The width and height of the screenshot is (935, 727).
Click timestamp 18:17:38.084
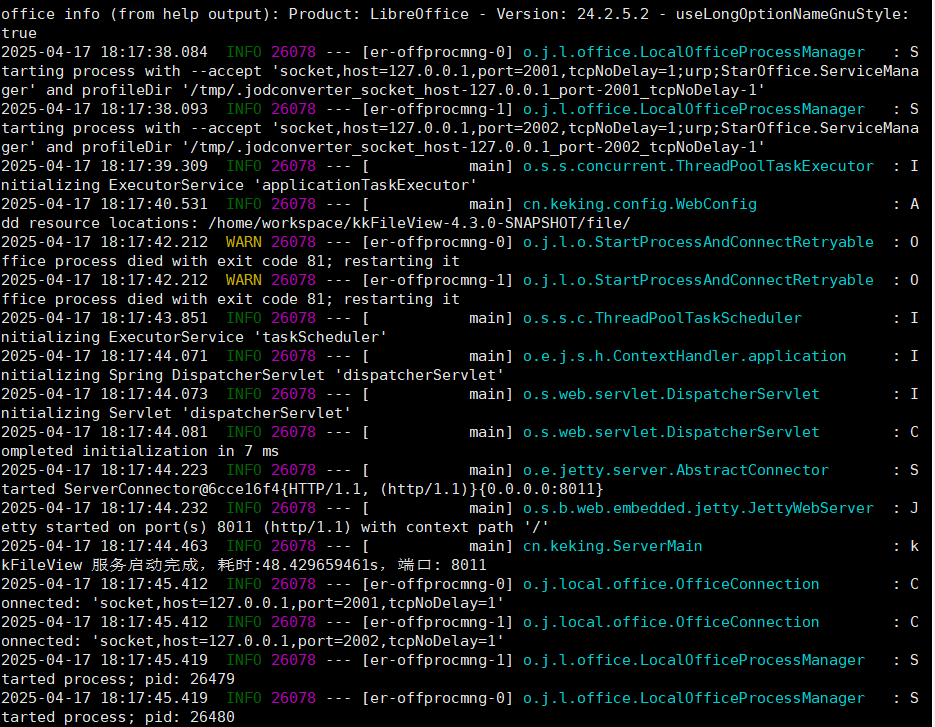[x=154, y=52]
